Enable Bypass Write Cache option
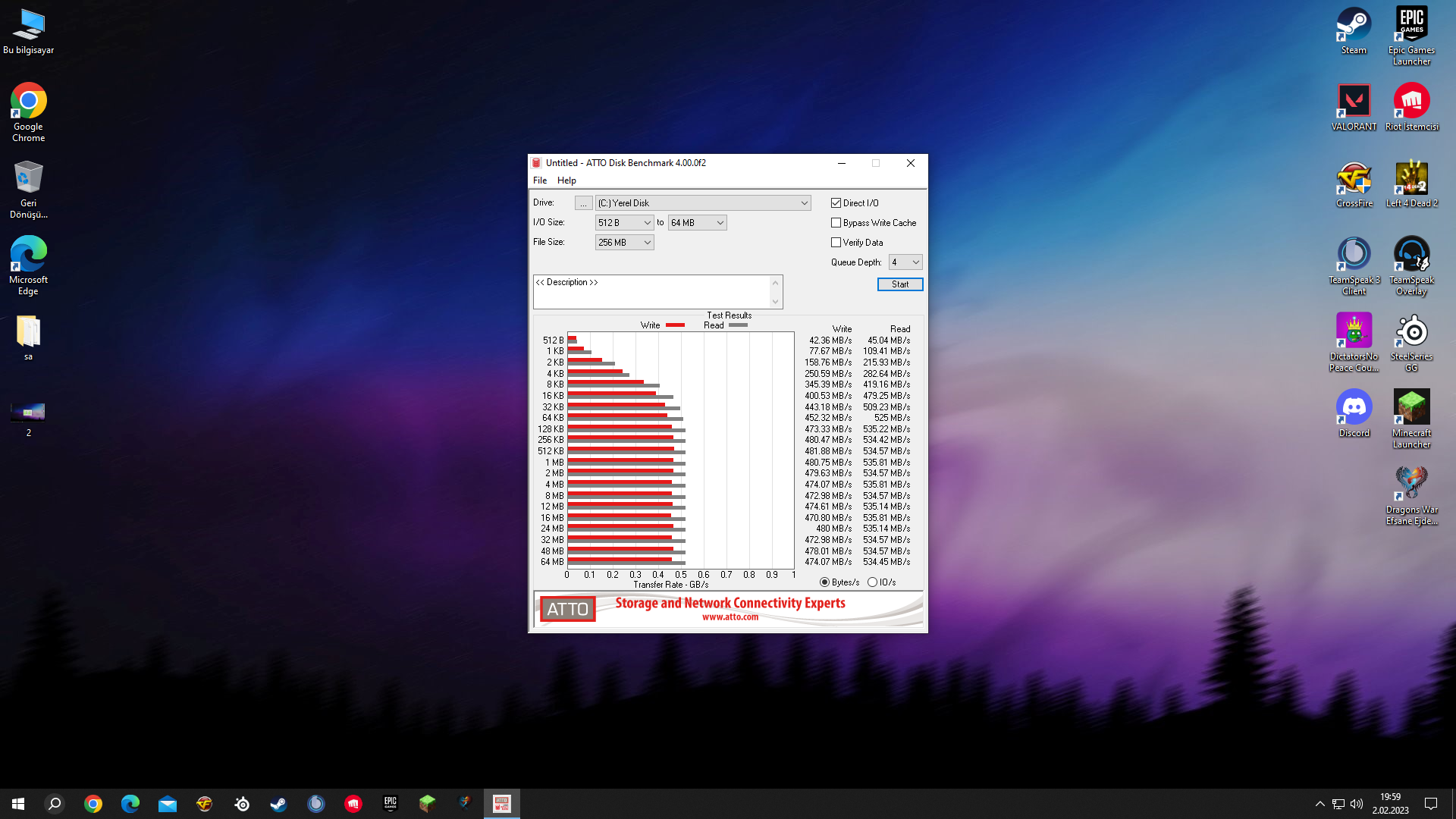The image size is (1456, 819). (836, 223)
